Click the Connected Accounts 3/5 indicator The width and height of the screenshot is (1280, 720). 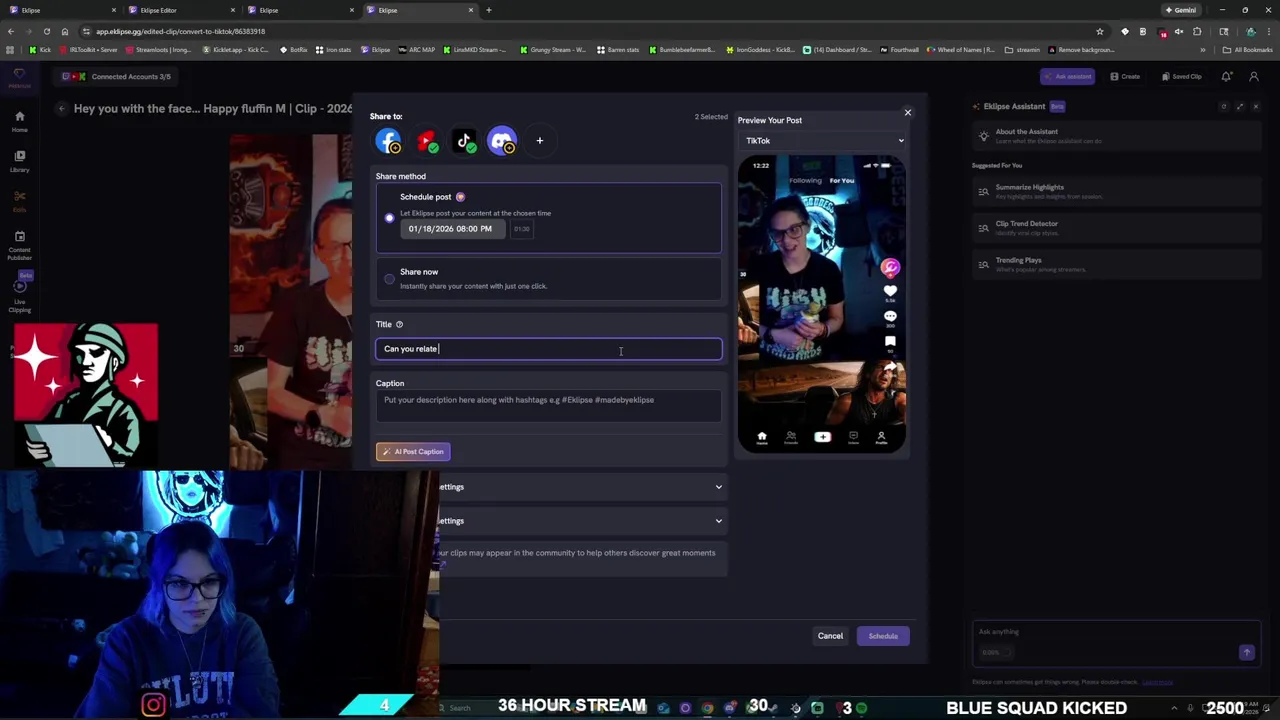pos(118,76)
